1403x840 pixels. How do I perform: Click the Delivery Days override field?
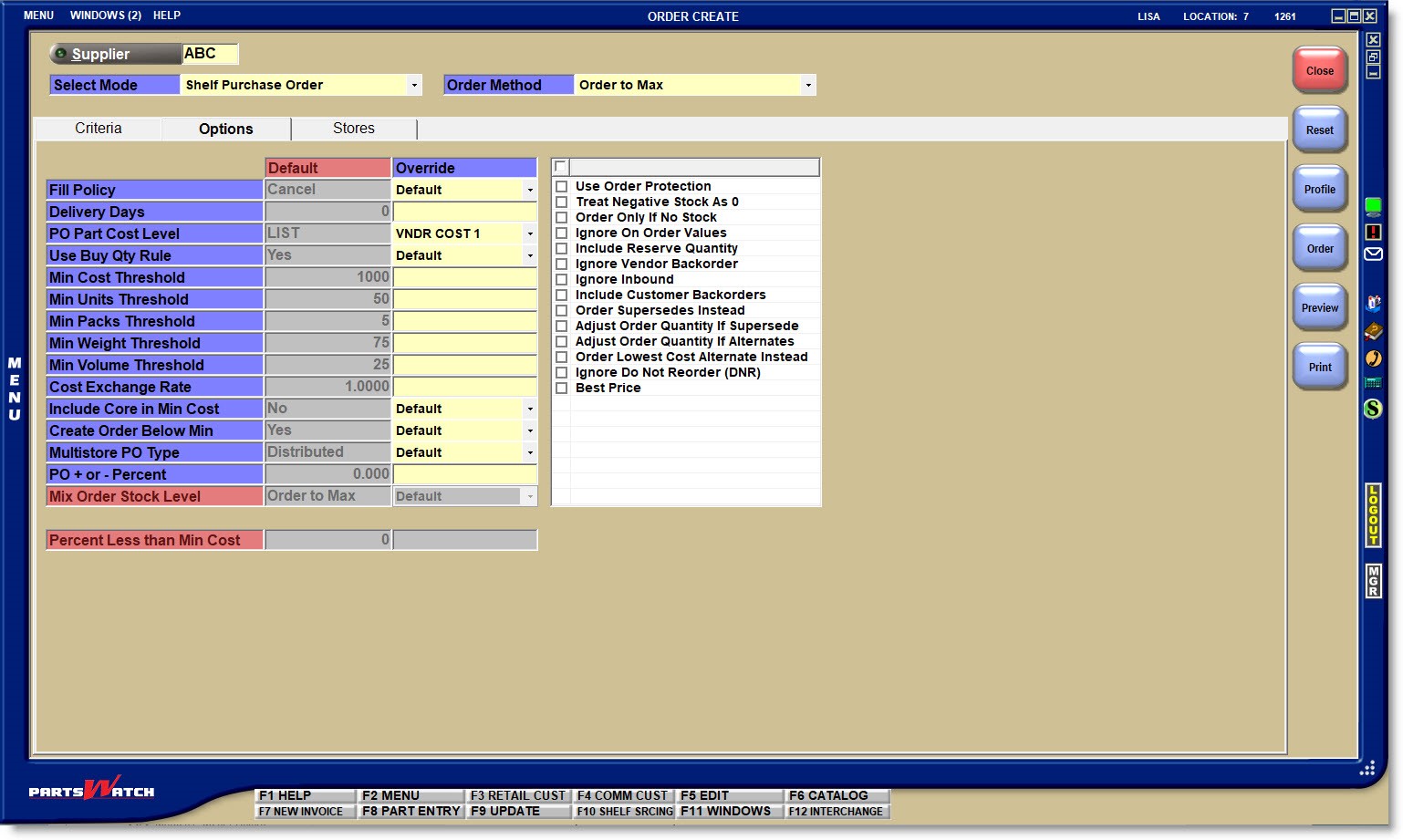click(x=464, y=212)
